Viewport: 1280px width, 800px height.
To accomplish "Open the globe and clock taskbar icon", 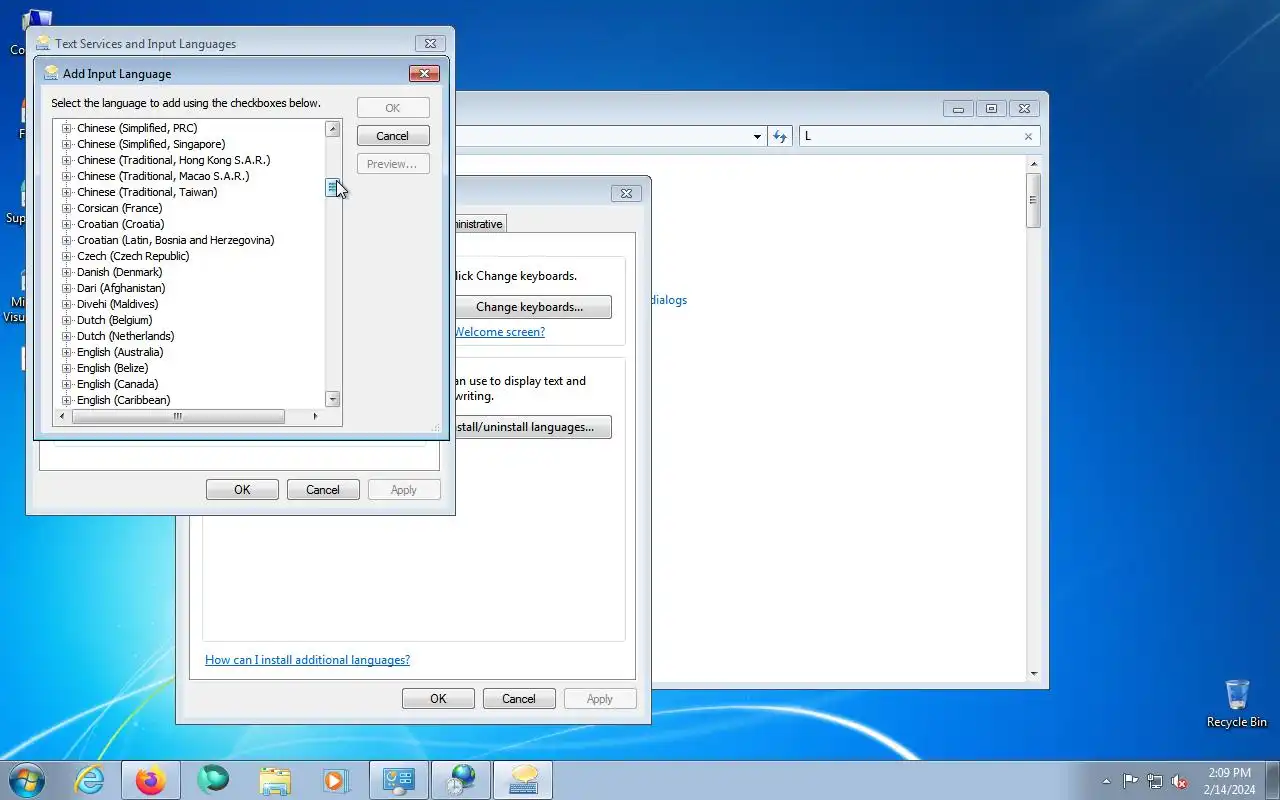I will pyautogui.click(x=460, y=780).
